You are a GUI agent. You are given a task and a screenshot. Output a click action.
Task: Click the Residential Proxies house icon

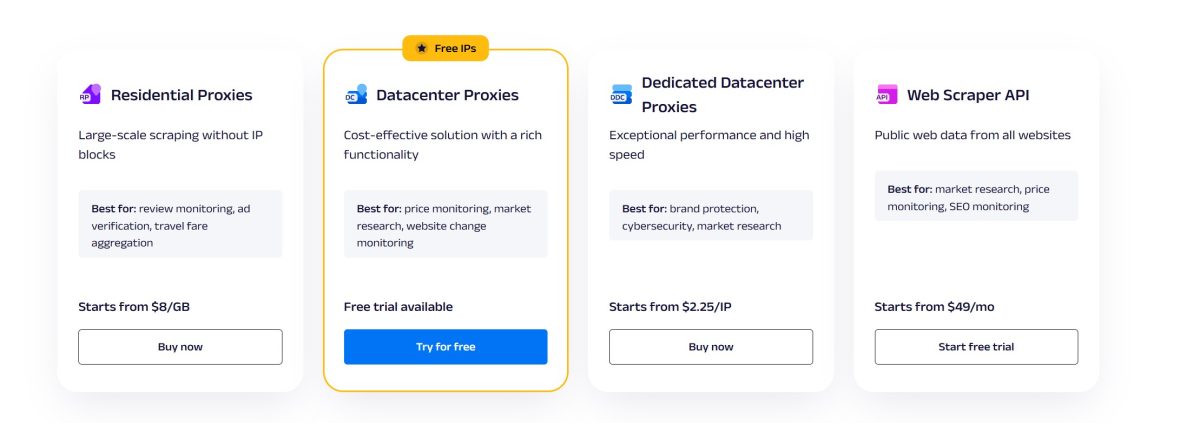90,95
